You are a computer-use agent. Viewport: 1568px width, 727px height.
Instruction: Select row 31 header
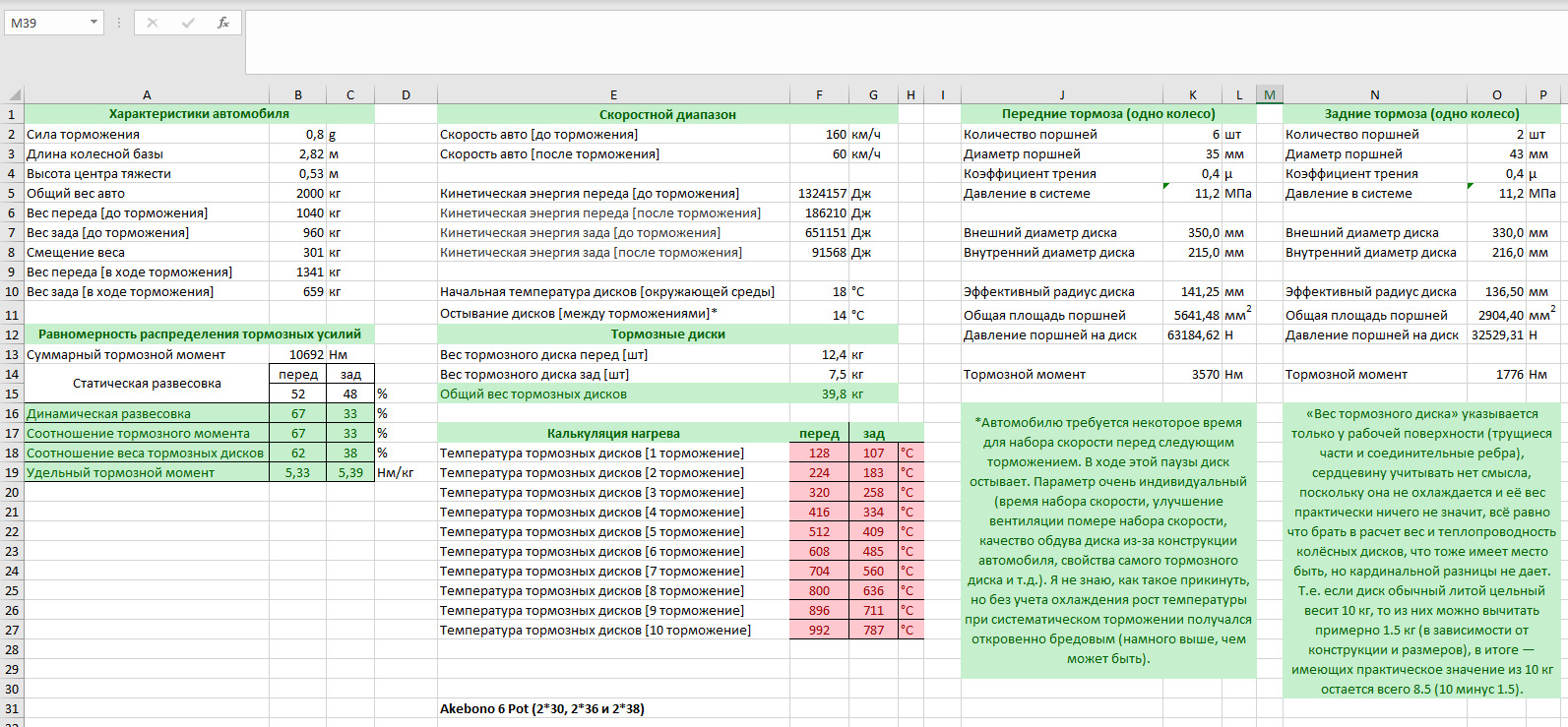[x=12, y=708]
